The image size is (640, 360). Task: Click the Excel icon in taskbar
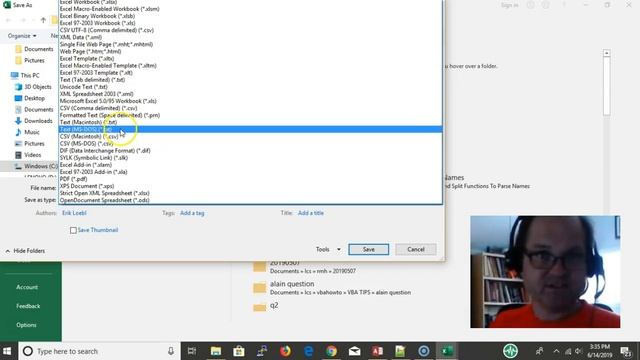coord(447,351)
